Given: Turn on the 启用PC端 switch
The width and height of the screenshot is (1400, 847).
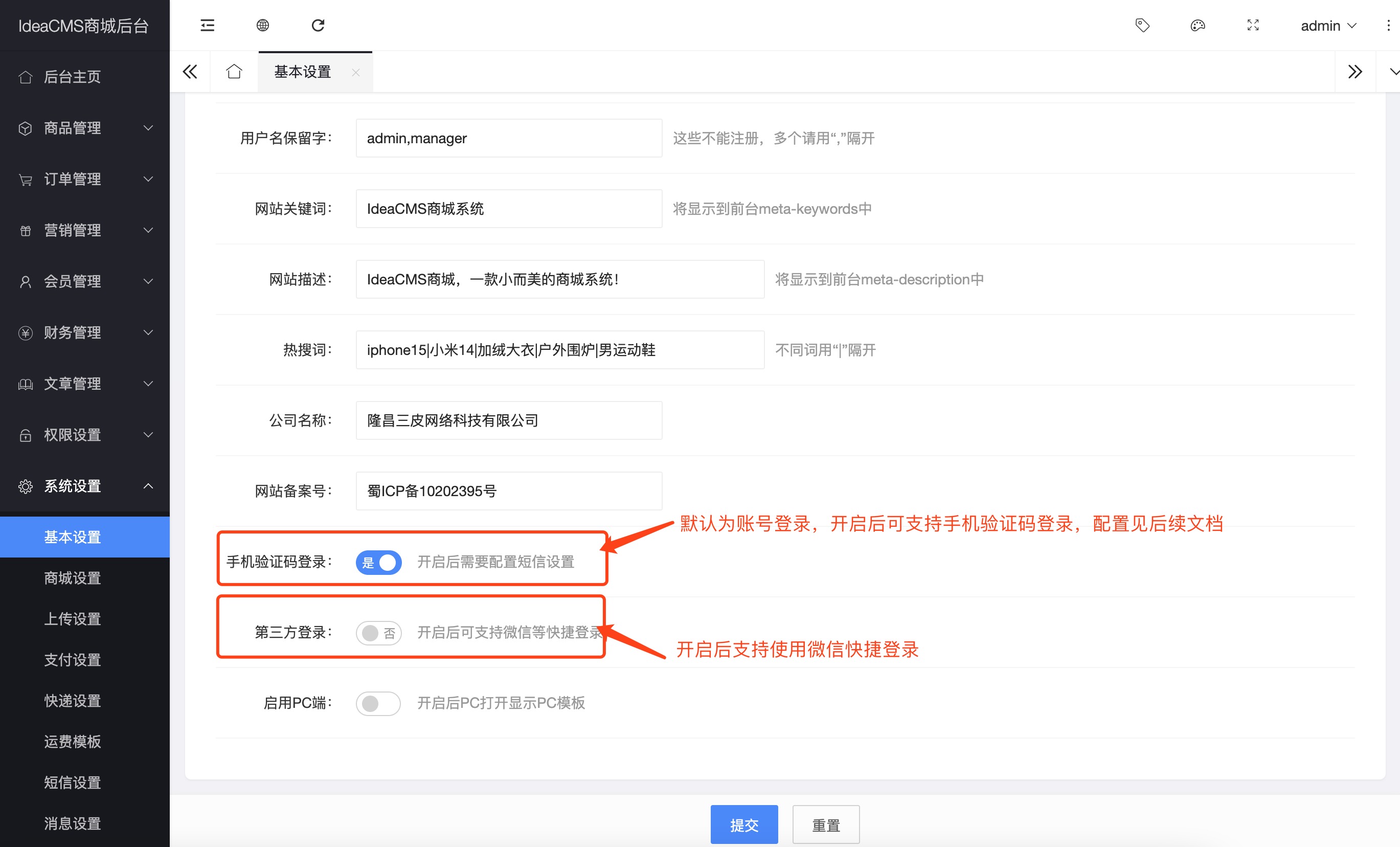Looking at the screenshot, I should (378, 703).
